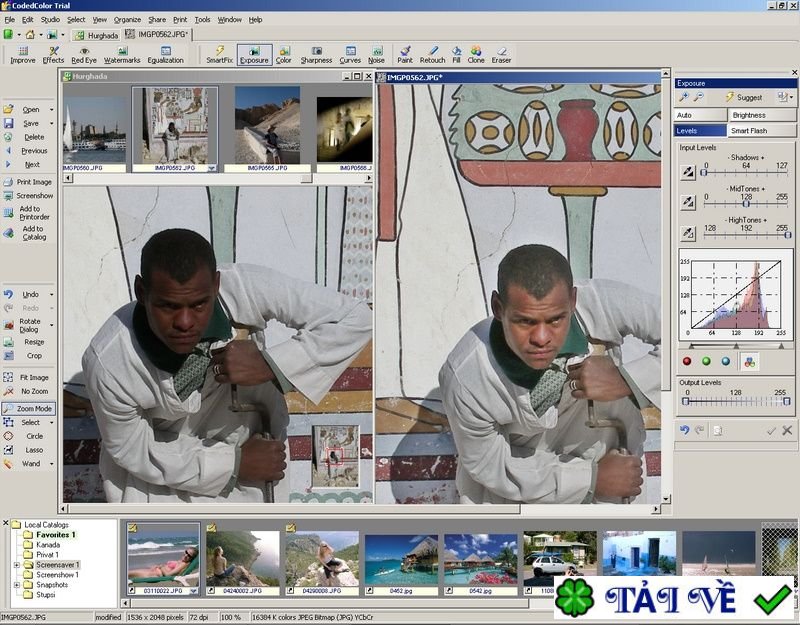The height and width of the screenshot is (625, 800).
Task: Click the MidTones slider handle
Action: (747, 205)
